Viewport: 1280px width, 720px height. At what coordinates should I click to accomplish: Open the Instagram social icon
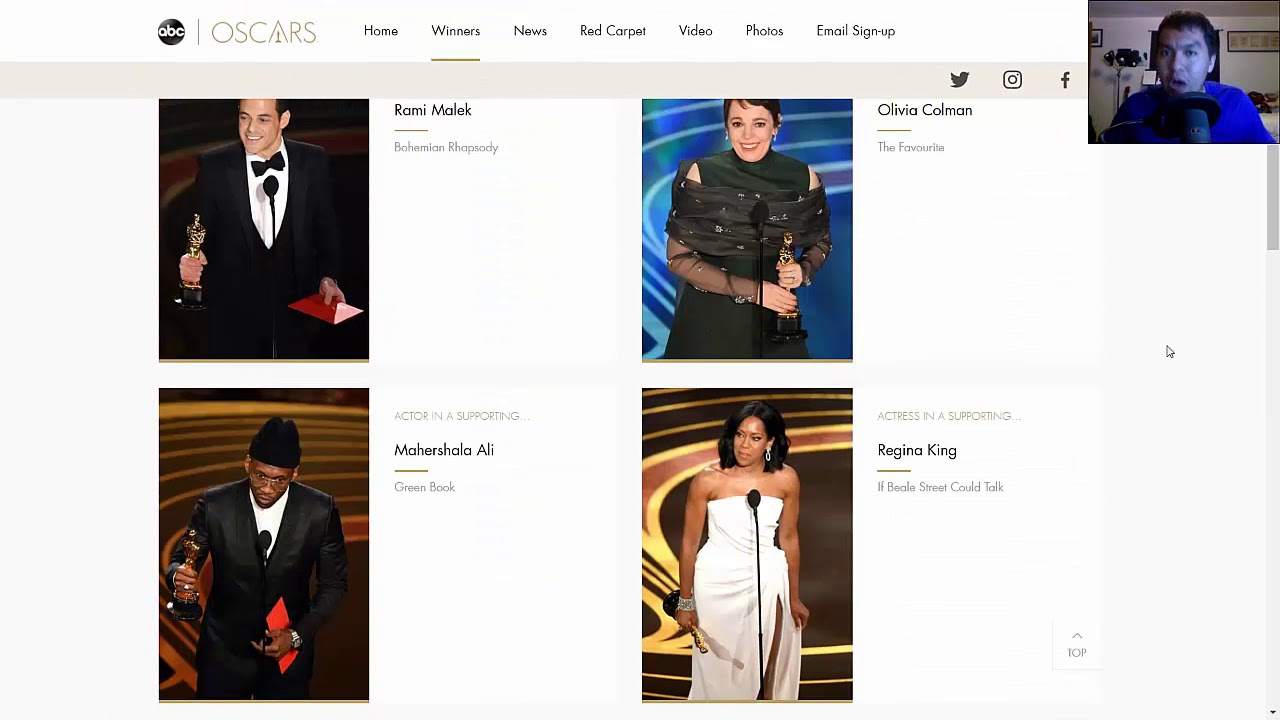point(1012,80)
